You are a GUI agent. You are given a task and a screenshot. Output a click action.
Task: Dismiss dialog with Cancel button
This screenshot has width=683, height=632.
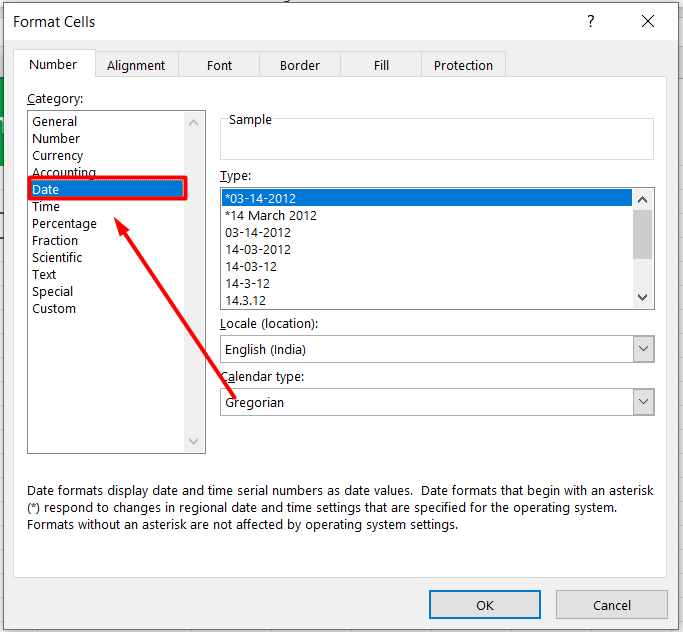(x=612, y=605)
